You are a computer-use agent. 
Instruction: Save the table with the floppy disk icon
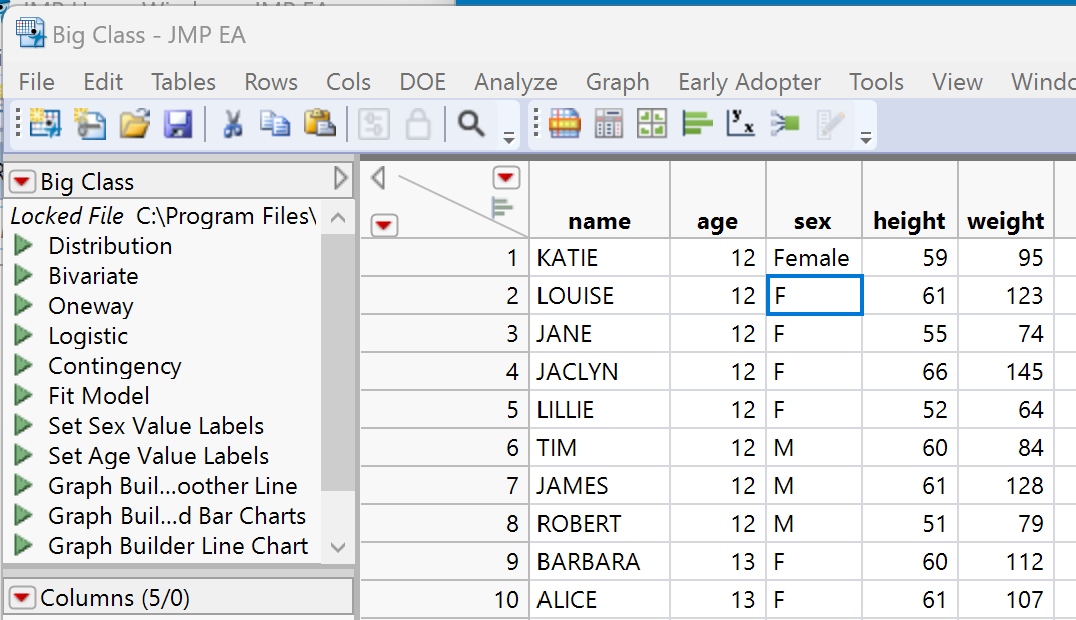[178, 124]
